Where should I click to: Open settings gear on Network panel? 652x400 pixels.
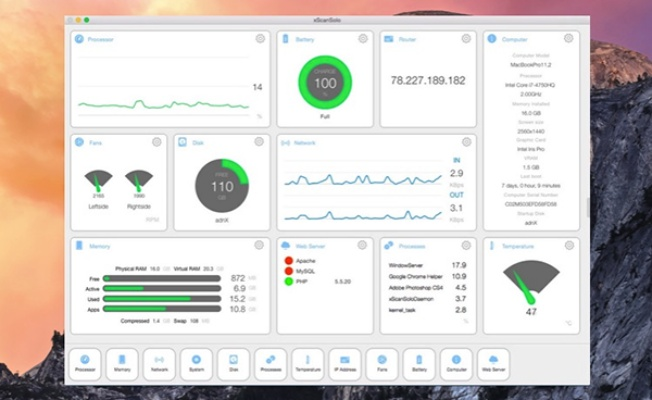coord(466,142)
